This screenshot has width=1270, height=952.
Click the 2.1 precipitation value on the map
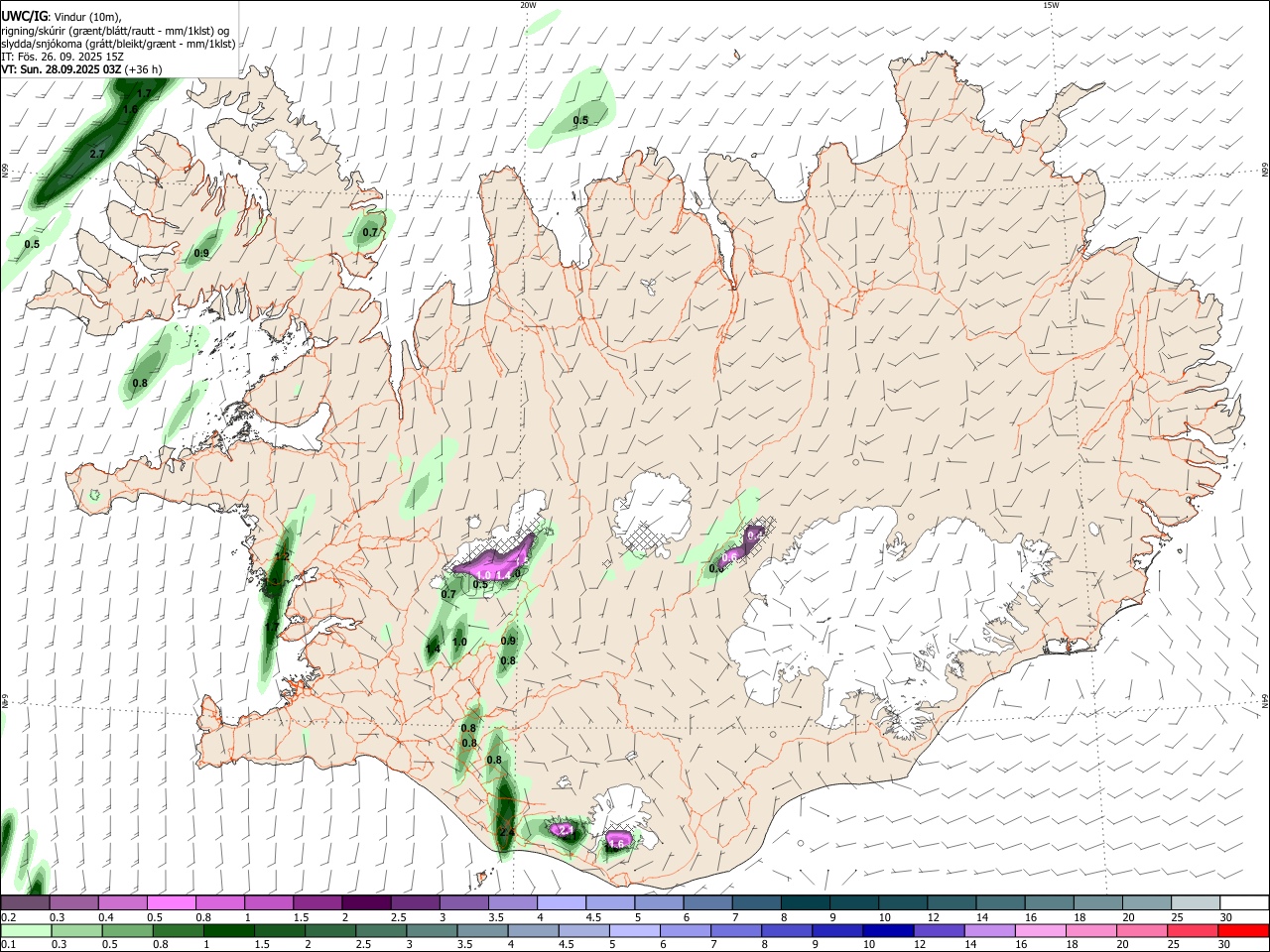[567, 829]
